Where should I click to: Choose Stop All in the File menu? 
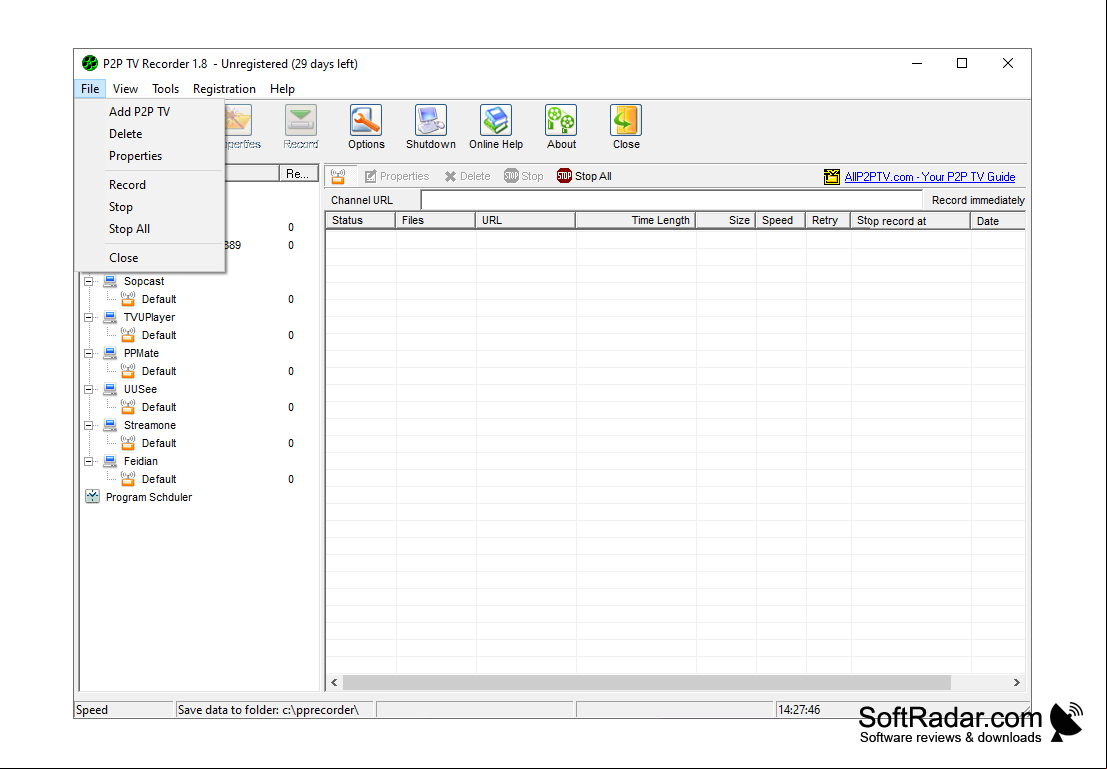pos(150,229)
